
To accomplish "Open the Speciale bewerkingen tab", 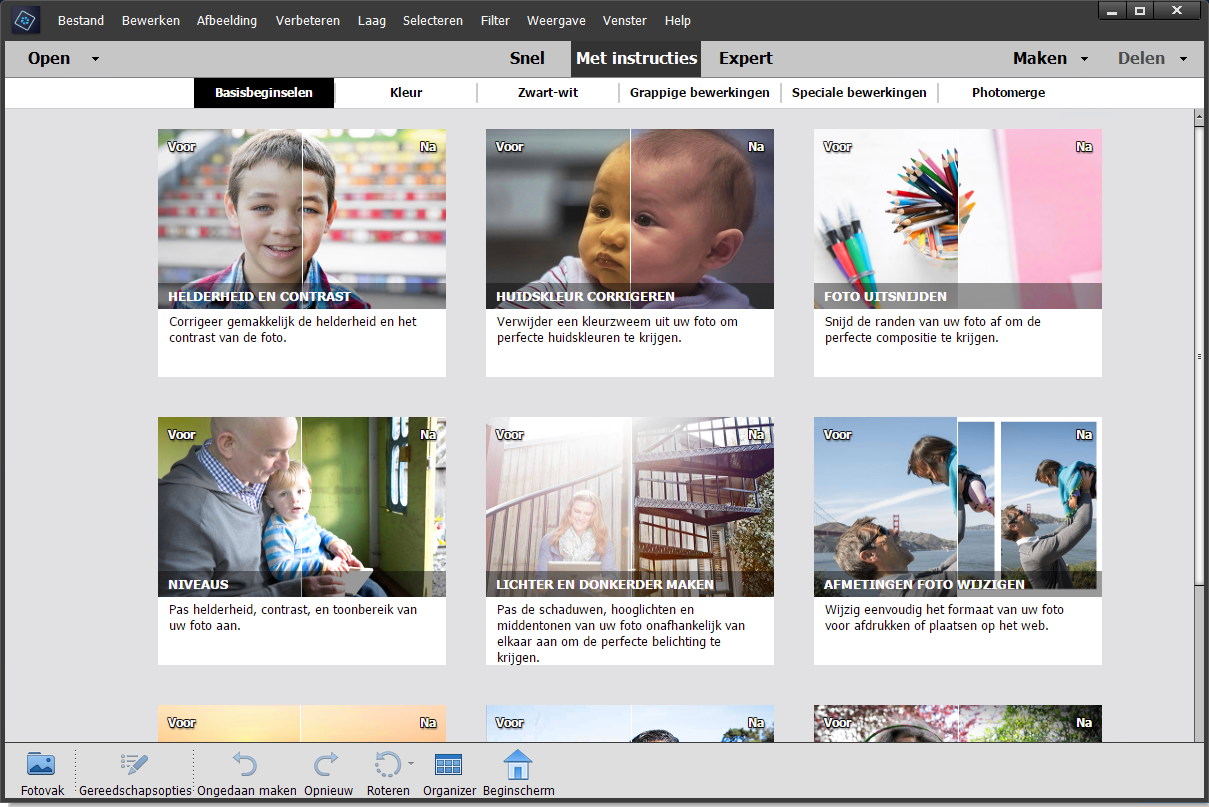I will click(x=859, y=92).
